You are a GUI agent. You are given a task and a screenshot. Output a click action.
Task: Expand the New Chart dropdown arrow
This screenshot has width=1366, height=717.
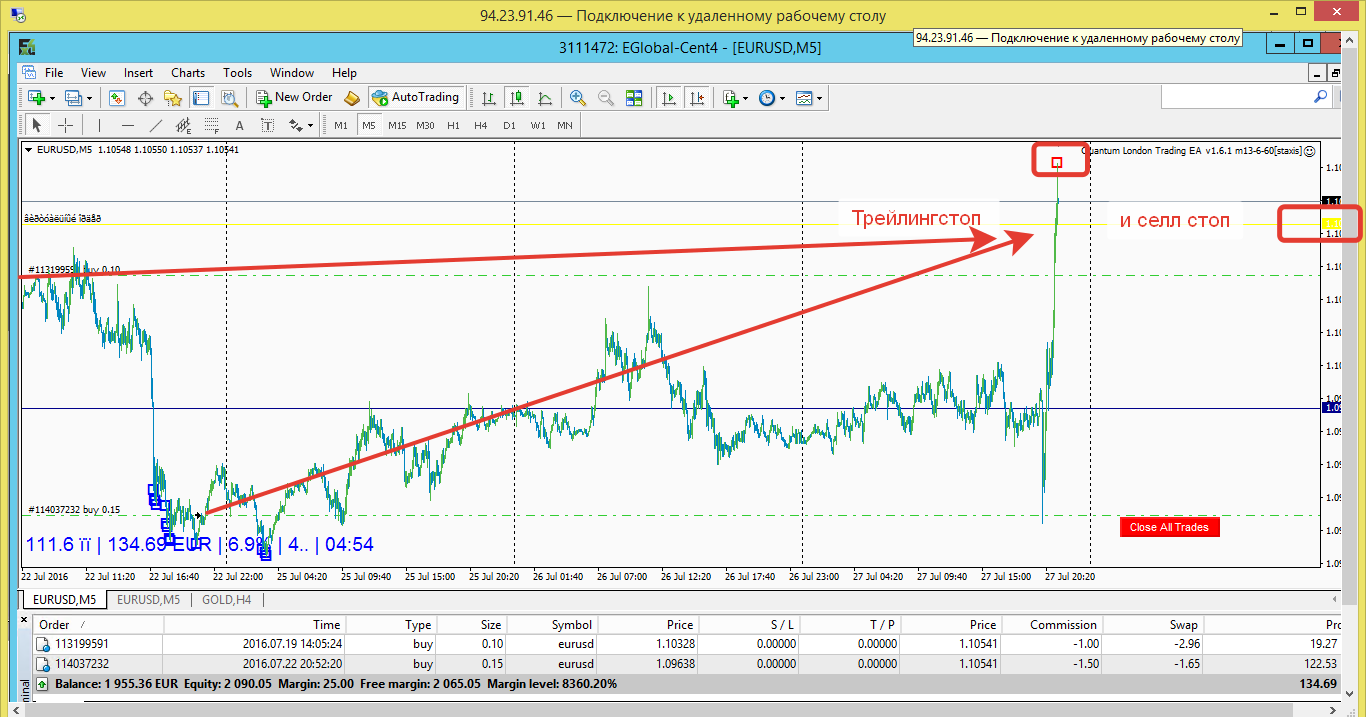pyautogui.click(x=52, y=98)
